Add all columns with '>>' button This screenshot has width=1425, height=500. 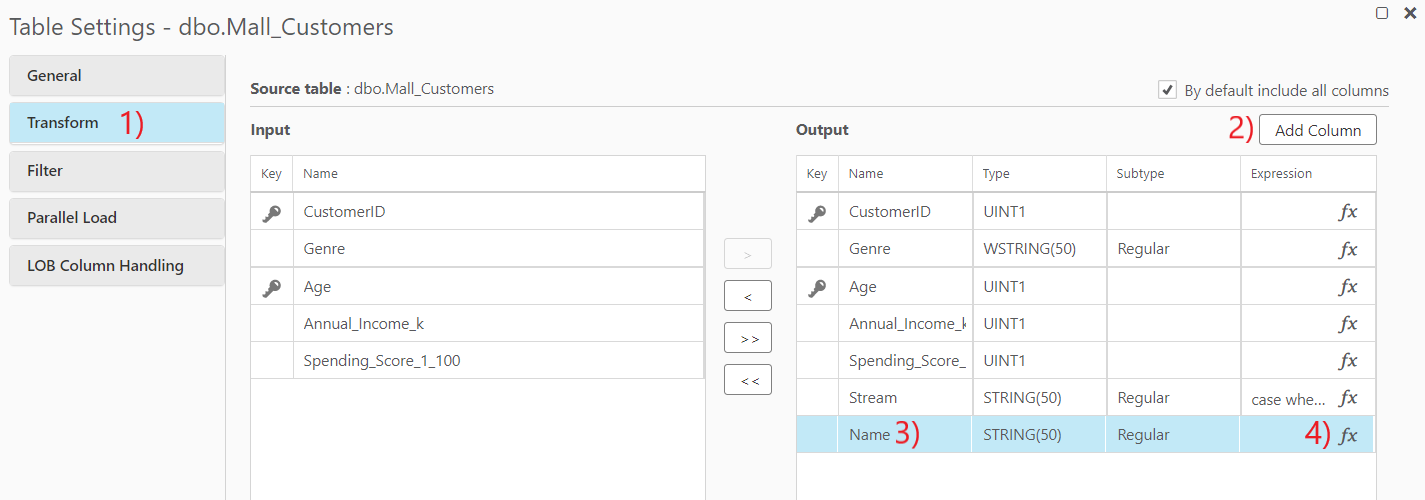[x=748, y=338]
